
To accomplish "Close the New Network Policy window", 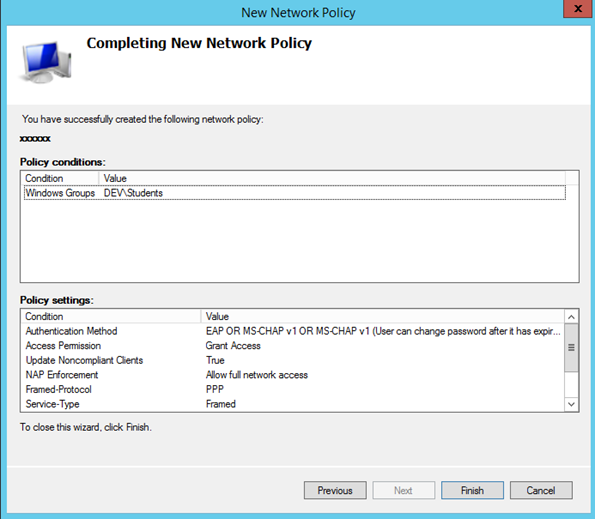I will [578, 9].
